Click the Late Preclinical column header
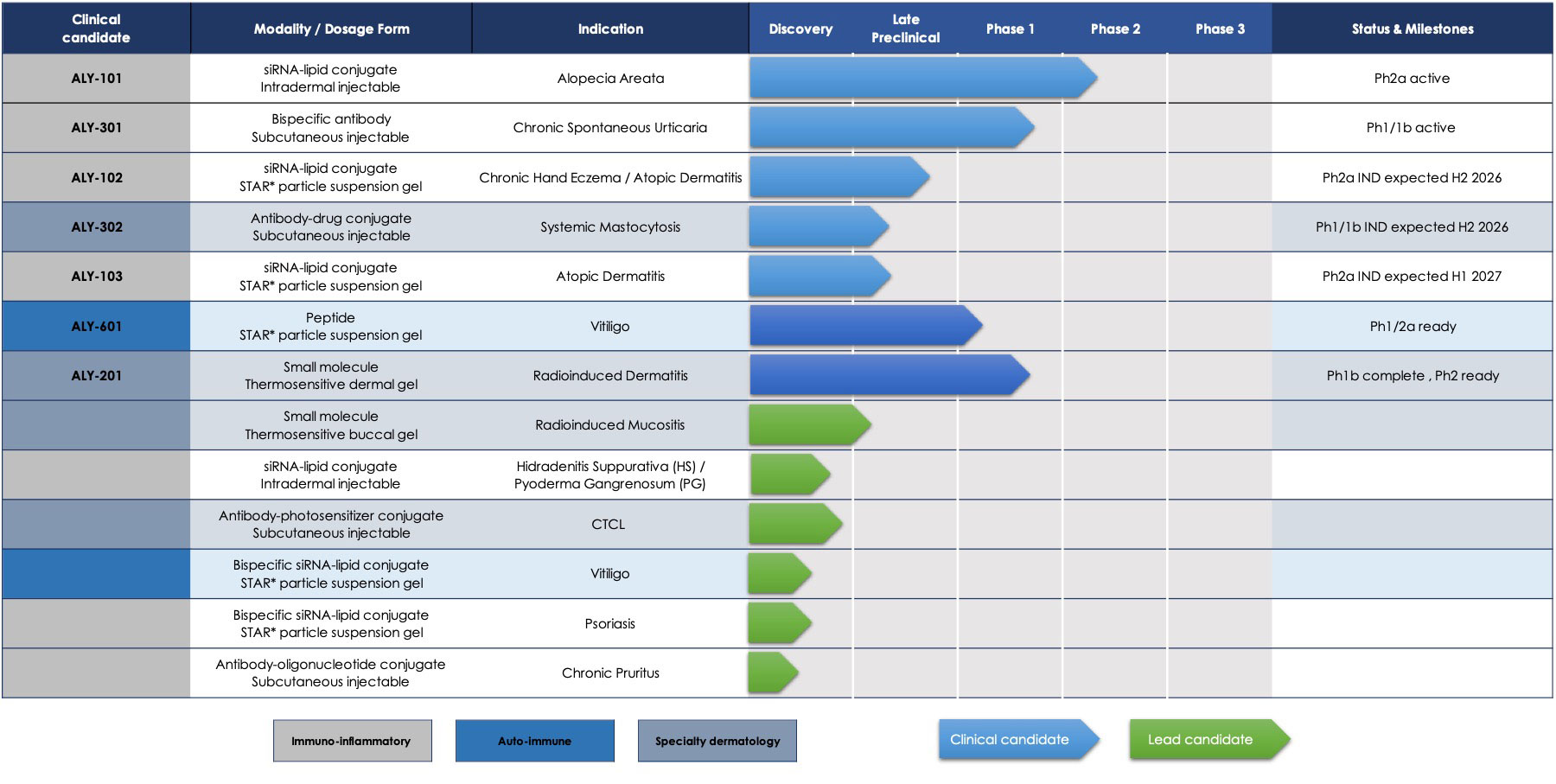Image resolution: width=1556 pixels, height=784 pixels. [905, 29]
